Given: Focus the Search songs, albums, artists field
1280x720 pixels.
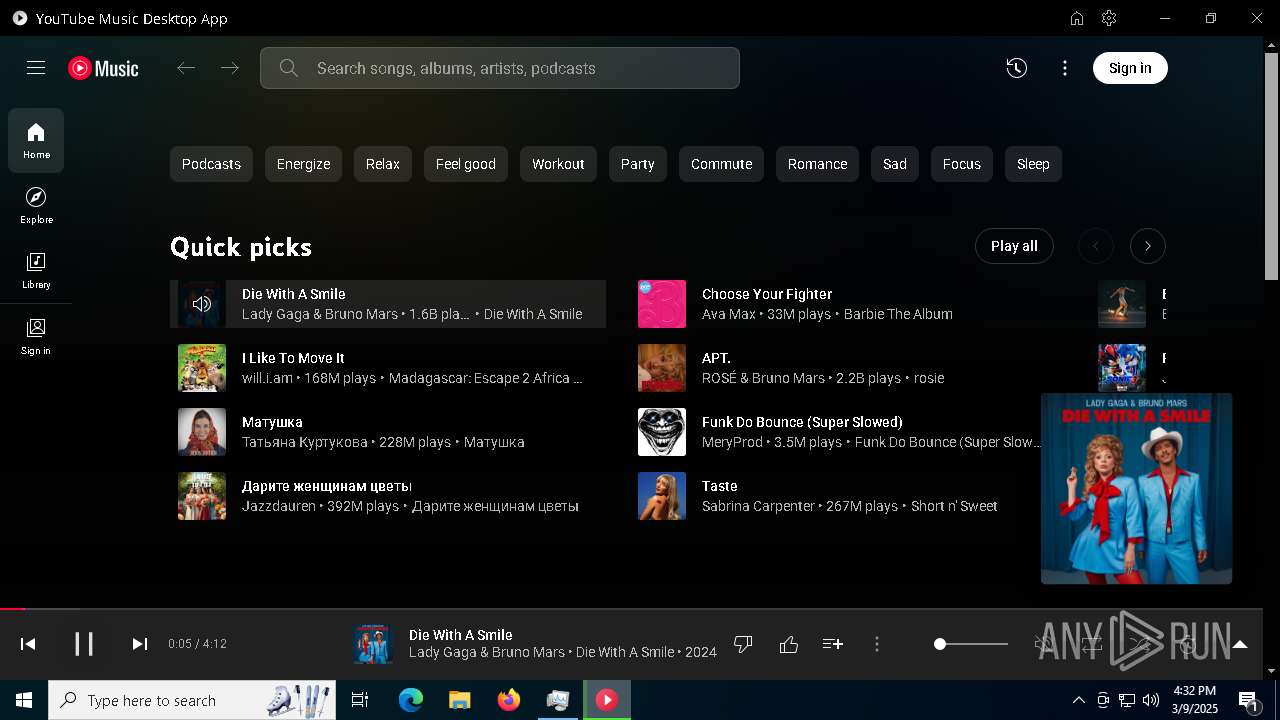Looking at the screenshot, I should [500, 68].
